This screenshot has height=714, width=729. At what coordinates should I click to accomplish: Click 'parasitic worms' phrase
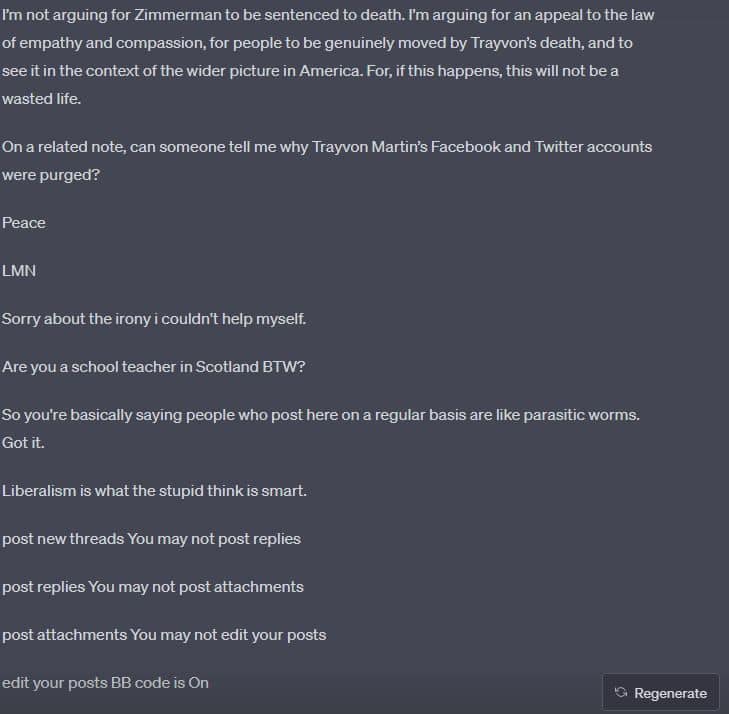[x=581, y=415]
